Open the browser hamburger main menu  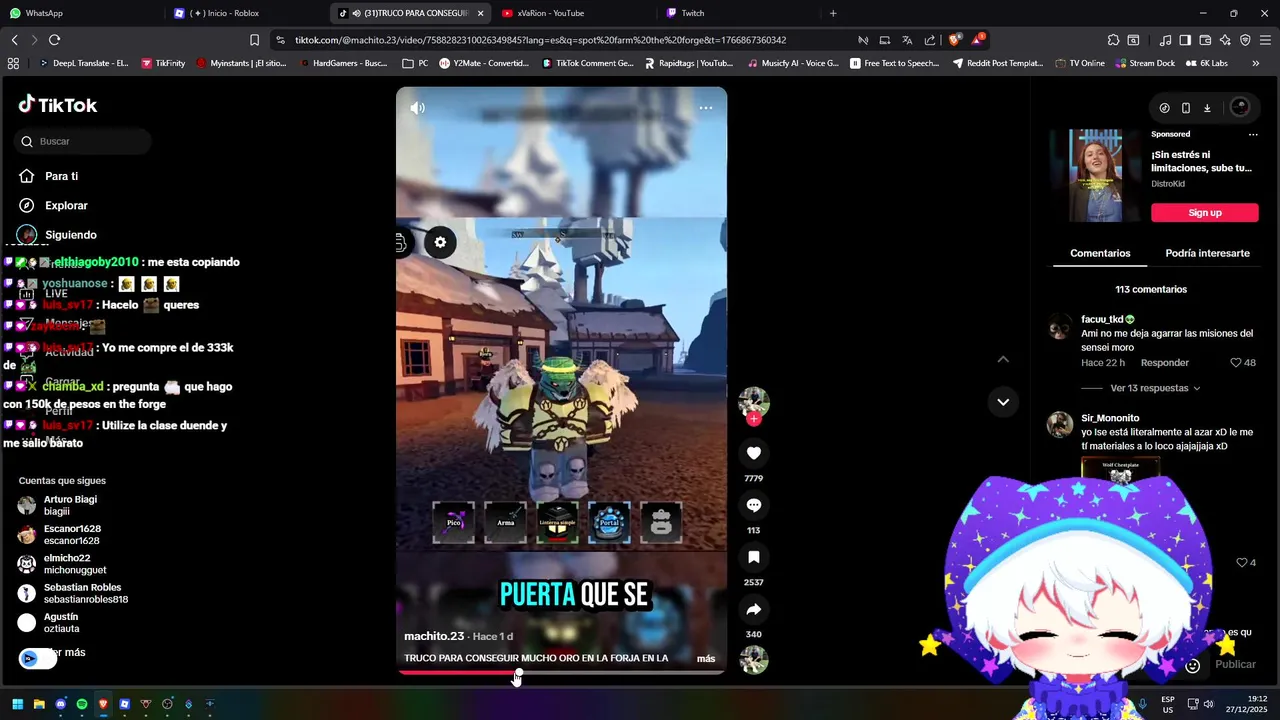point(1265,40)
